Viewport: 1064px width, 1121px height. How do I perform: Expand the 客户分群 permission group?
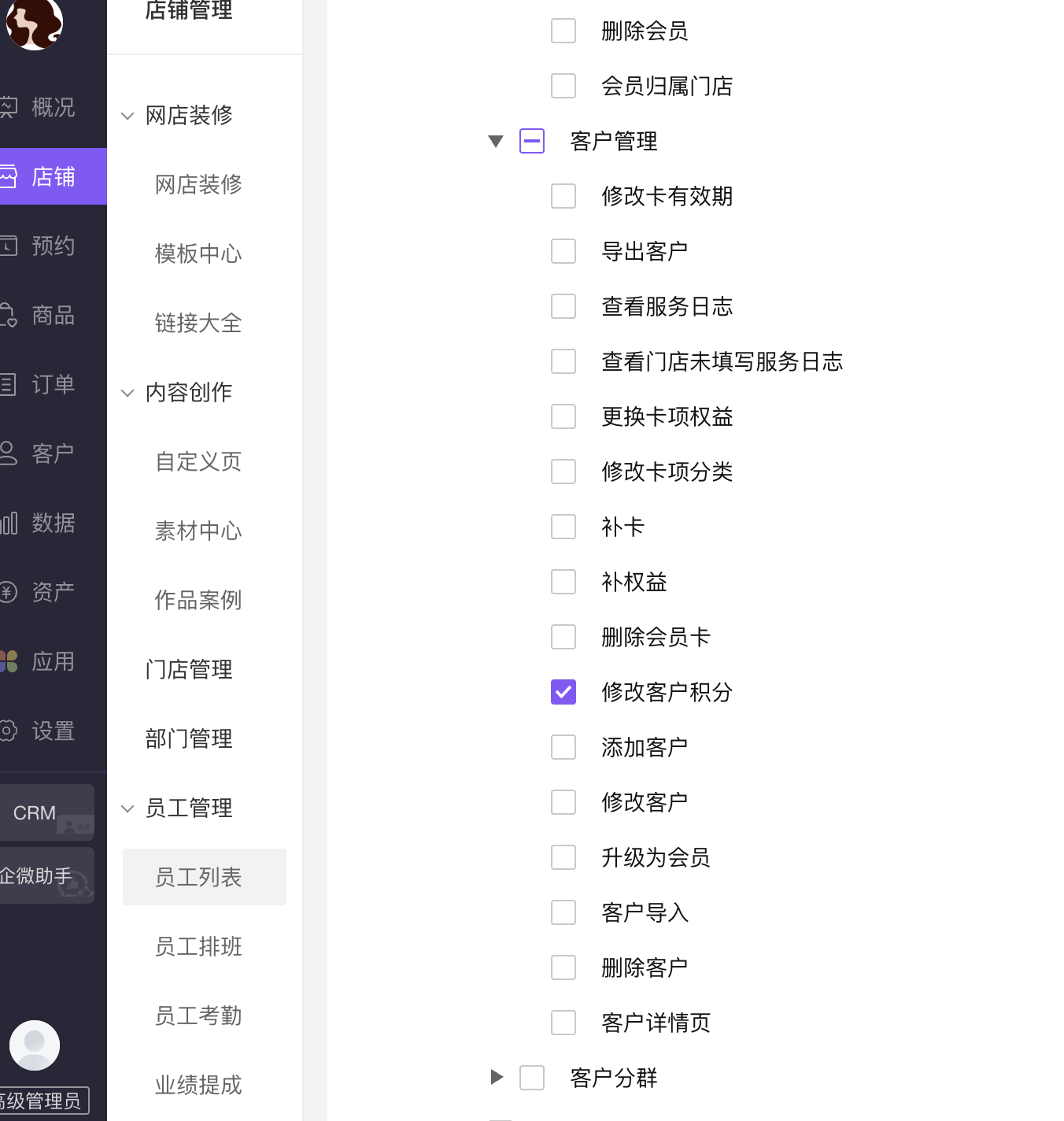(x=496, y=1078)
